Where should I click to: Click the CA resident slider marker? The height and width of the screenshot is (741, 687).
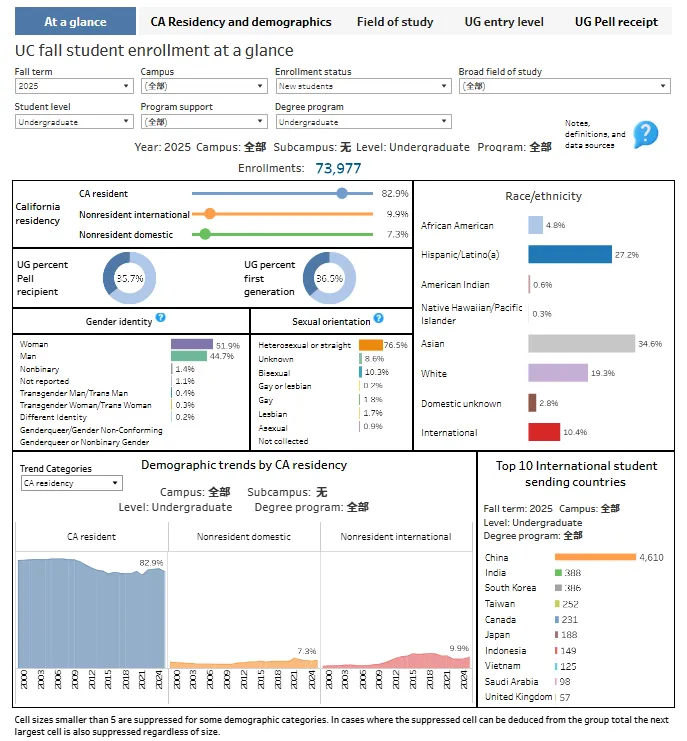point(342,193)
